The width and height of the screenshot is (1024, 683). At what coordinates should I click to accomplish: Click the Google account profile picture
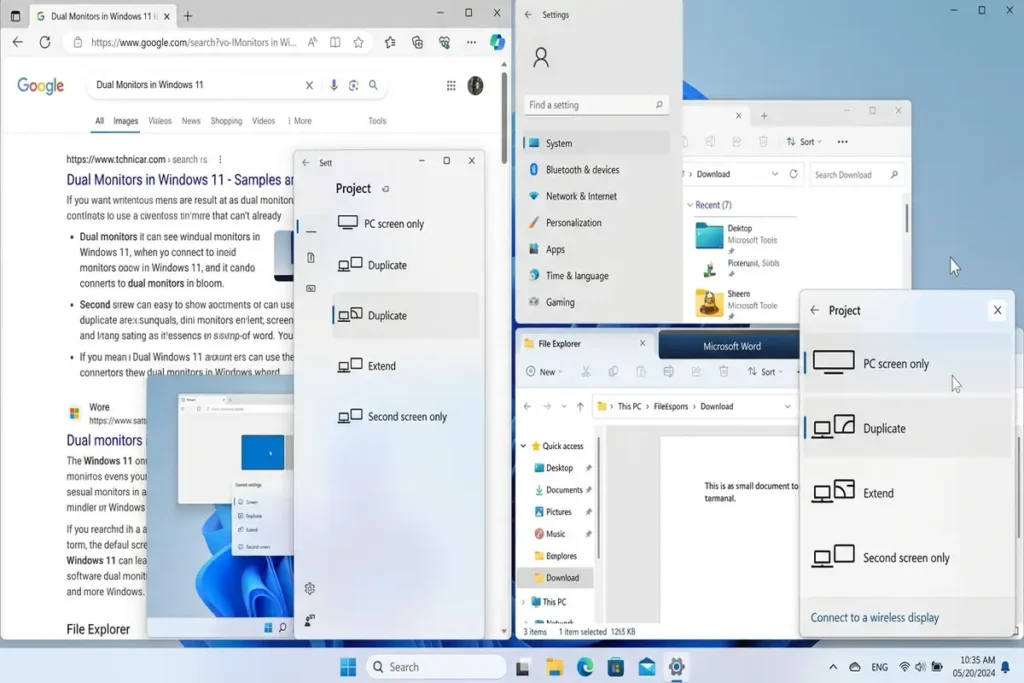(x=475, y=86)
